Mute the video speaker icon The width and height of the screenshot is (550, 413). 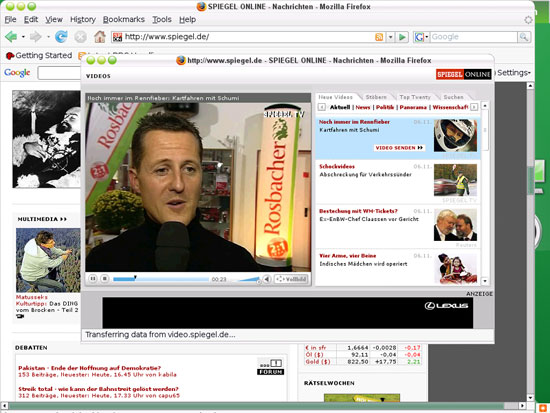click(x=267, y=279)
